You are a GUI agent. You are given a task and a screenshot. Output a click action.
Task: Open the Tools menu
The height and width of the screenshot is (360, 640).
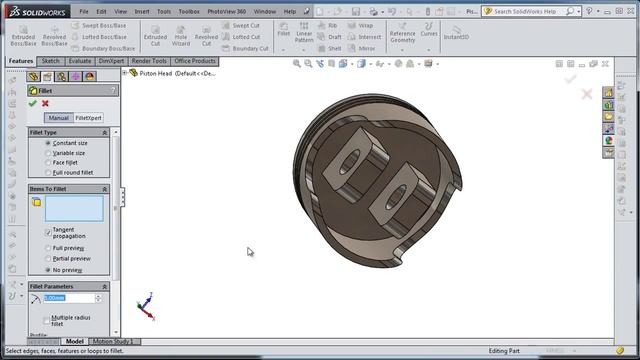pos(164,11)
